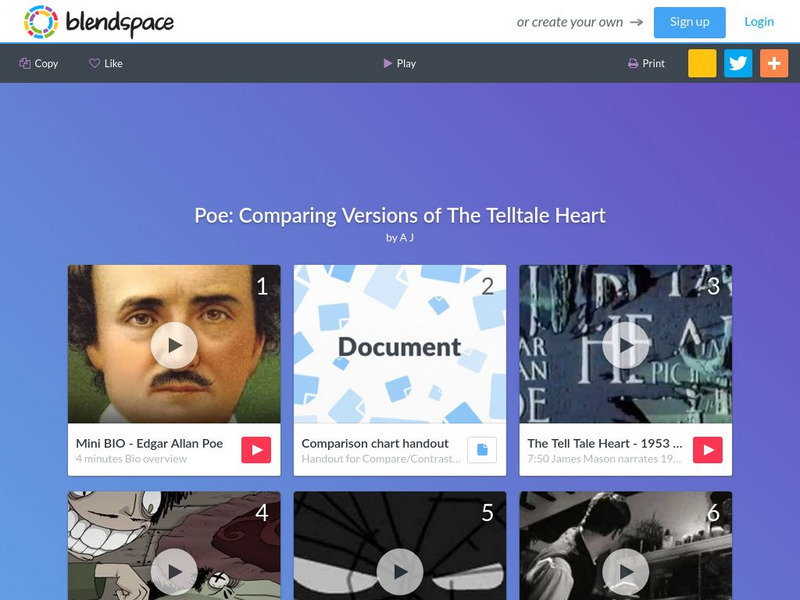Play the Edgar Allan Poe bio video
The image size is (800, 600).
point(174,345)
